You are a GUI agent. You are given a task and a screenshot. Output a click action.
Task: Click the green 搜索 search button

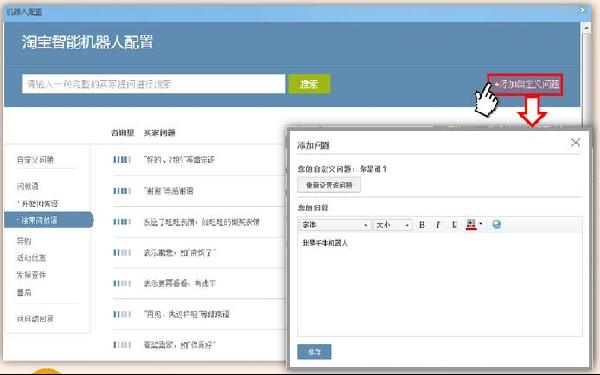(309, 84)
